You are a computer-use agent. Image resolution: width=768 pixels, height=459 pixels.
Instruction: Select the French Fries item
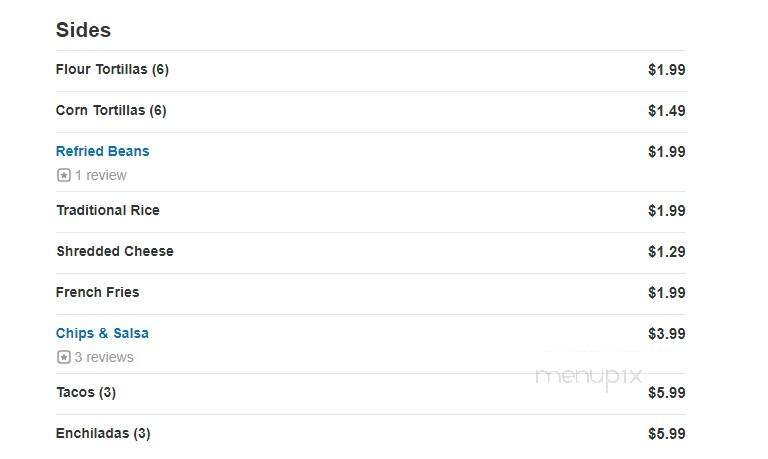[98, 292]
